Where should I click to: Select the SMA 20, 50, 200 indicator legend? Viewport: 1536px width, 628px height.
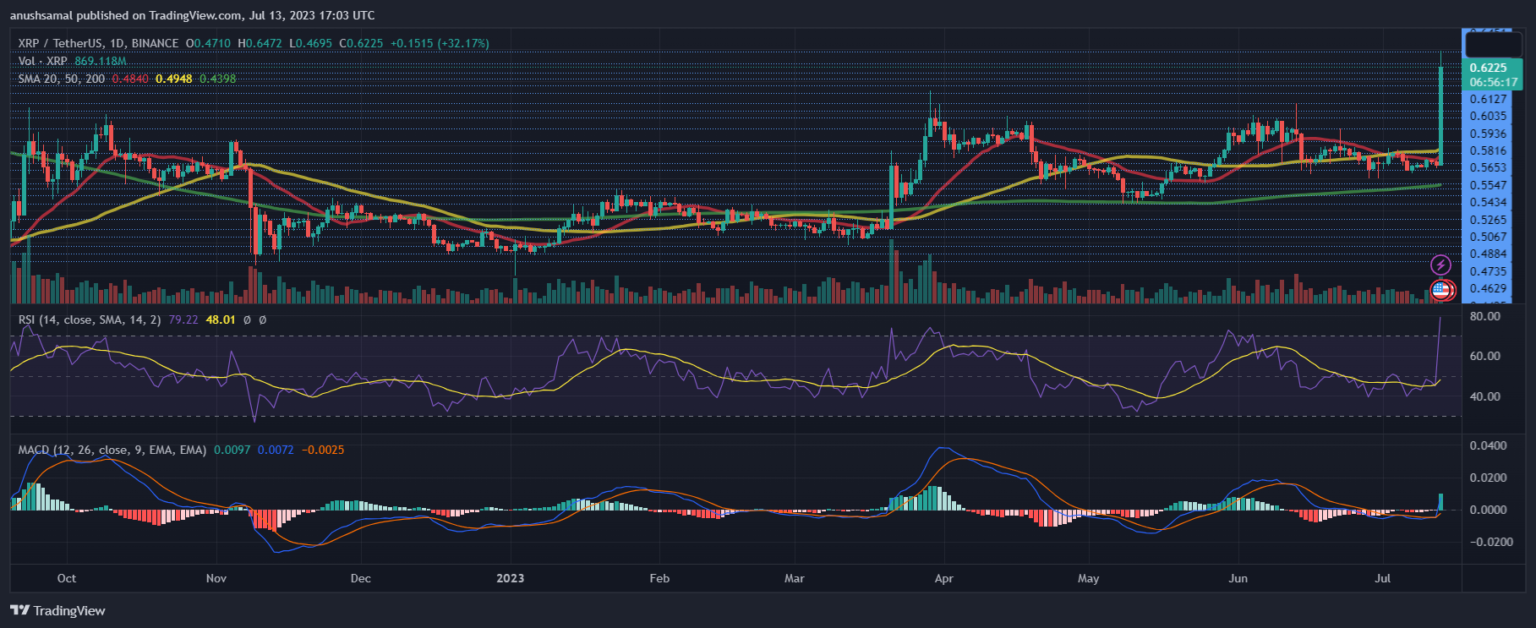[x=68, y=78]
